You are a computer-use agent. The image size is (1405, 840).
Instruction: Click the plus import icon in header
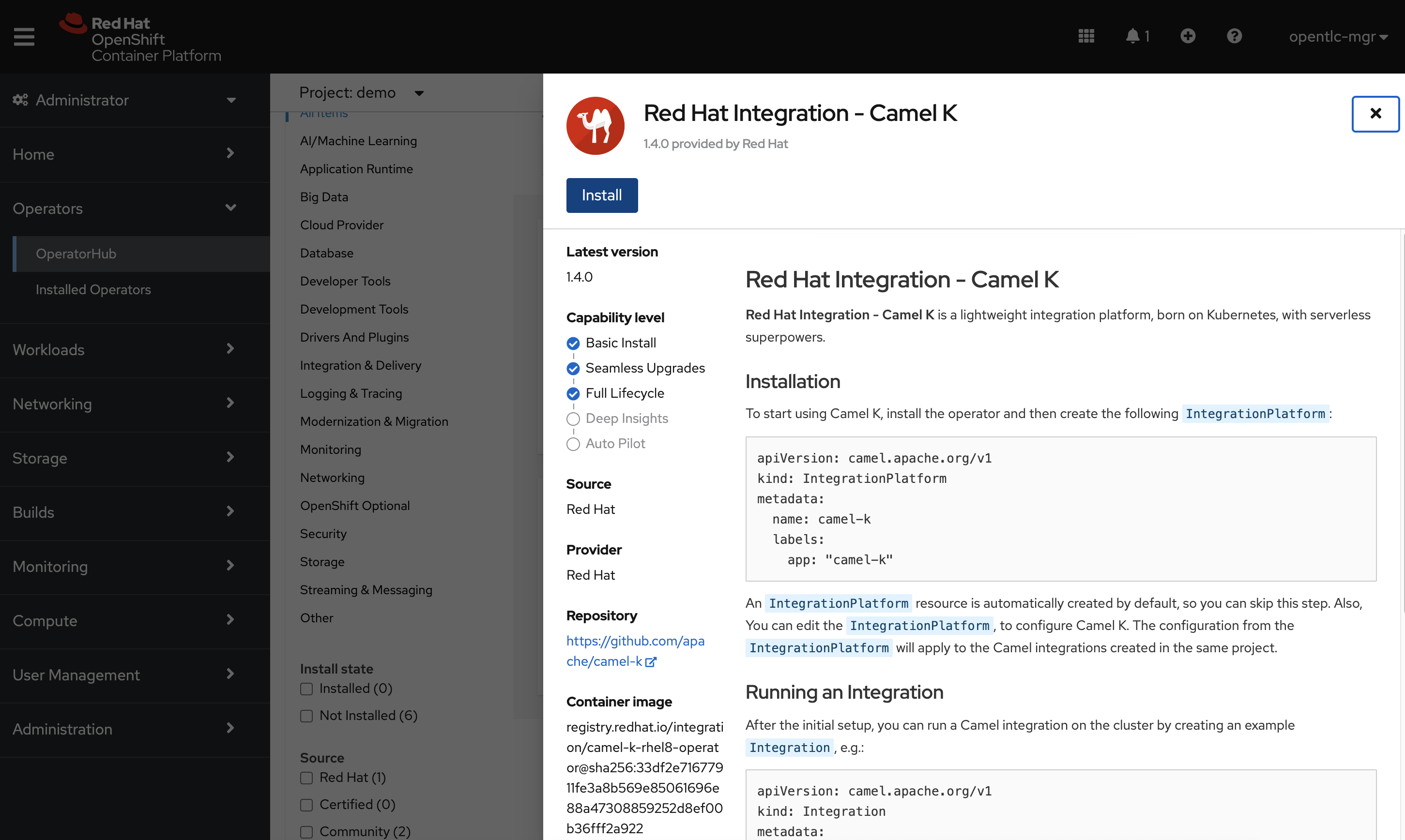click(x=1188, y=36)
